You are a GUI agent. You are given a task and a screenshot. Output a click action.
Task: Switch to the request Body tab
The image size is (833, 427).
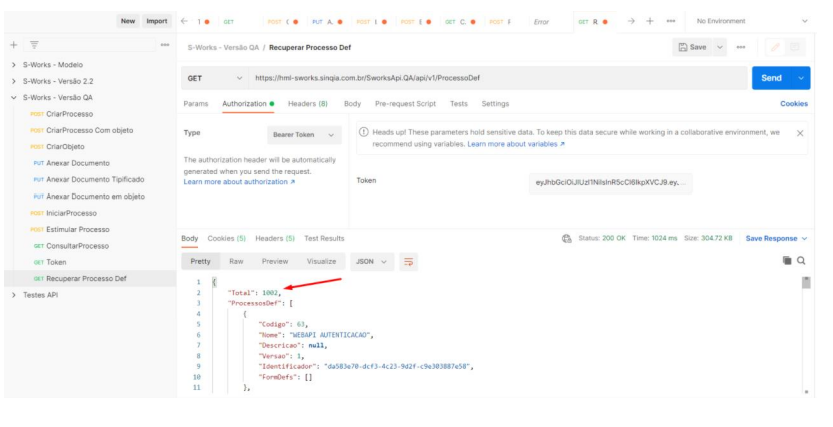(x=352, y=104)
